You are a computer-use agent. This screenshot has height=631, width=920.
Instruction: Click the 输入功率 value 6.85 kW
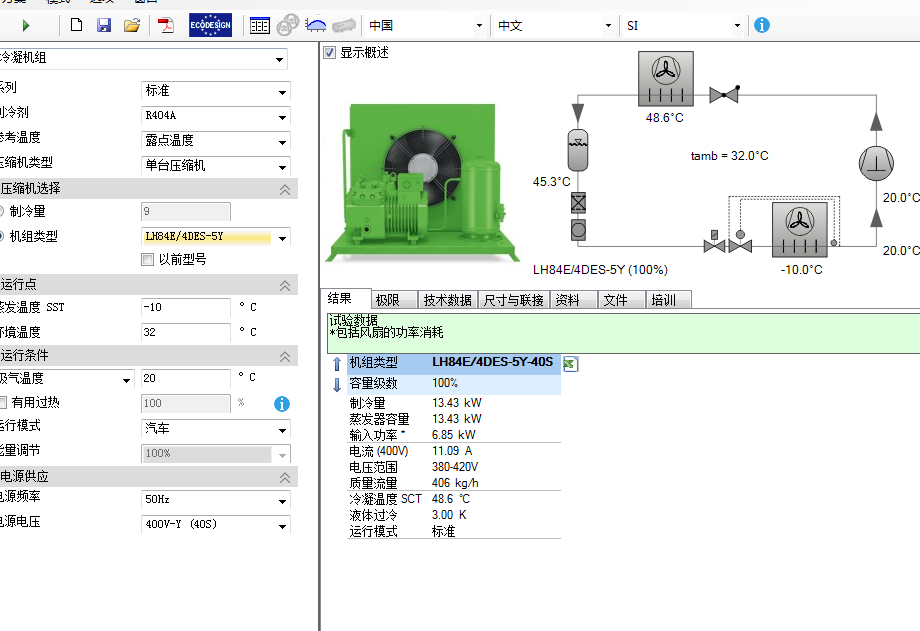pos(454,435)
